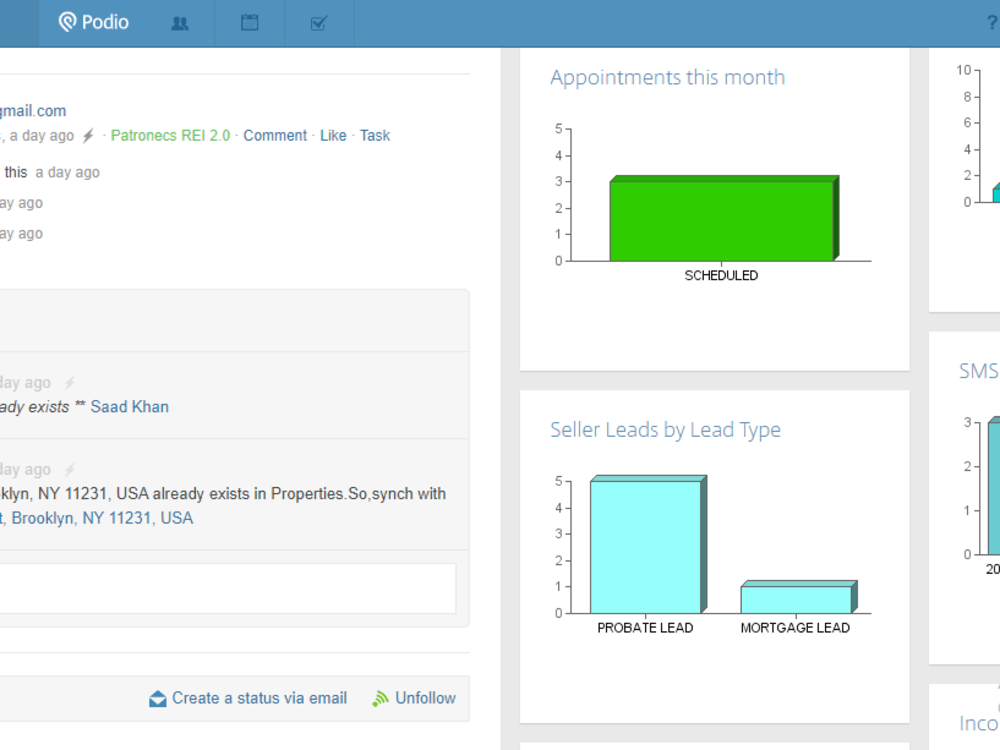Click lightning icon above Saad Khan comment
The width and height of the screenshot is (1000, 750).
(70, 383)
